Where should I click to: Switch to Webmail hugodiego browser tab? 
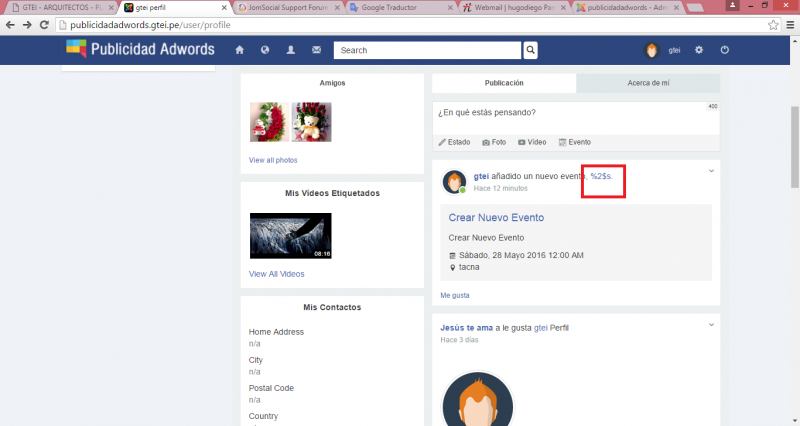click(514, 8)
